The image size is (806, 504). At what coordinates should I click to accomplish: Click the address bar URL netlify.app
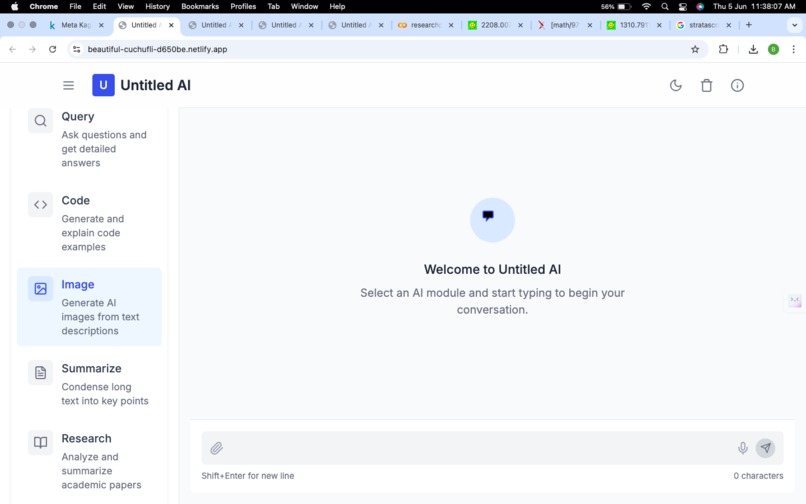coord(157,49)
